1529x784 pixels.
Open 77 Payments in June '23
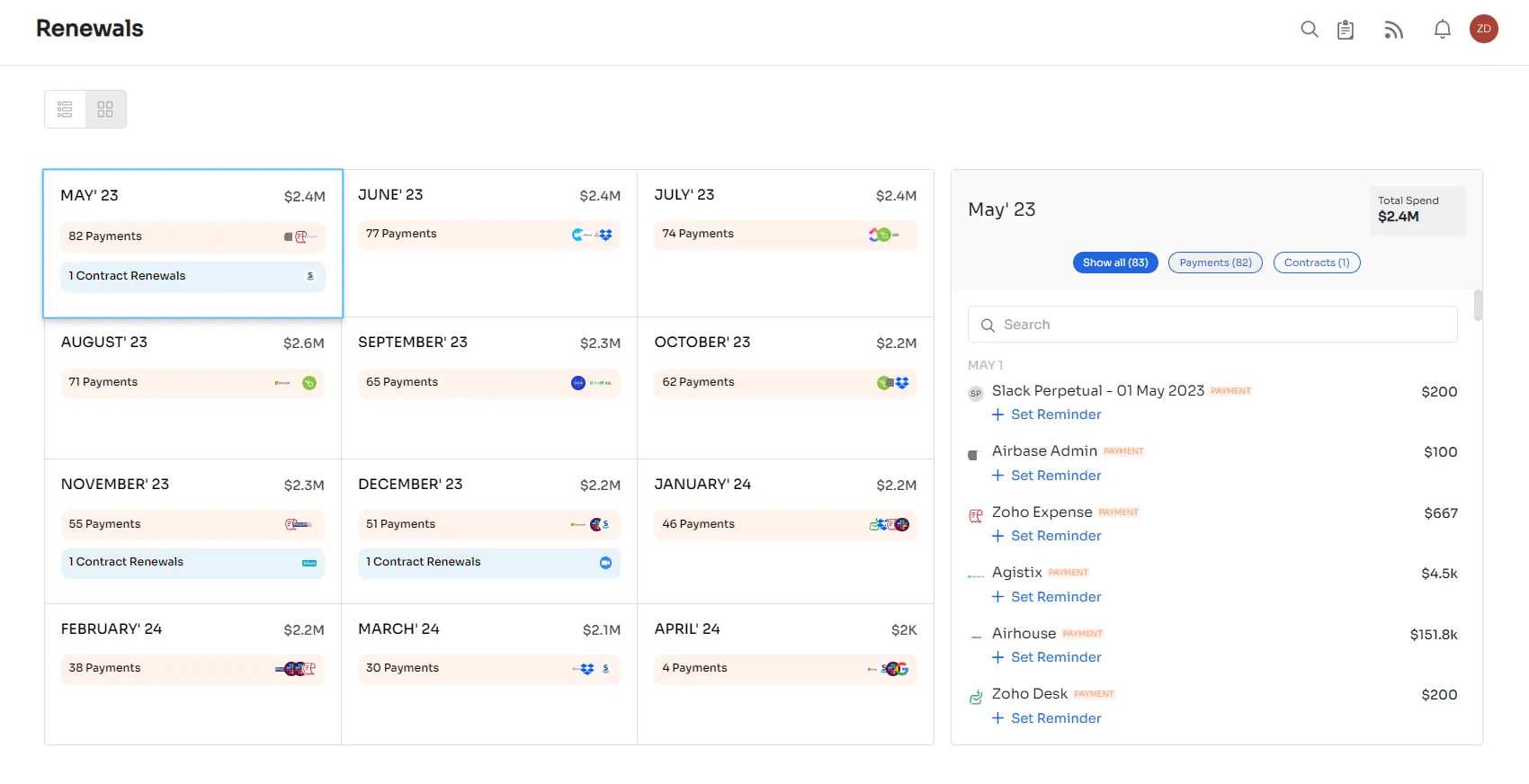[x=488, y=234]
